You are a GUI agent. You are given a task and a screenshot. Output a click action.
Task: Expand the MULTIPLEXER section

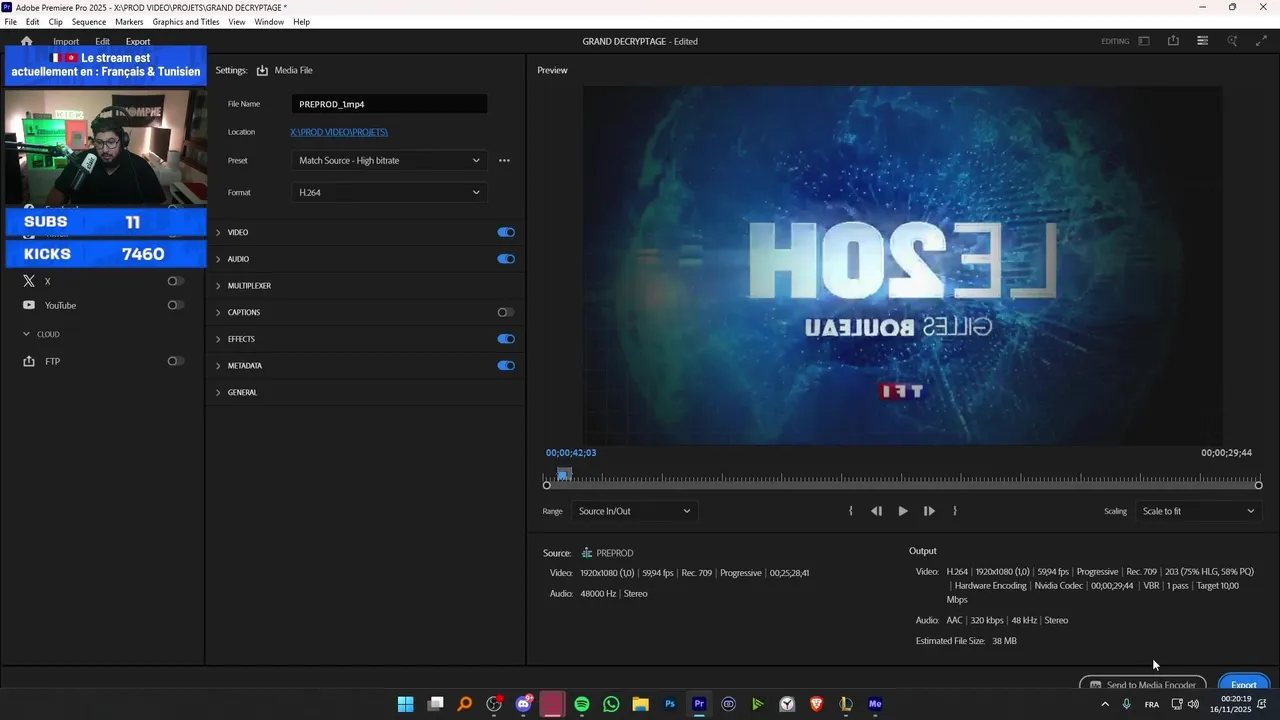[219, 286]
